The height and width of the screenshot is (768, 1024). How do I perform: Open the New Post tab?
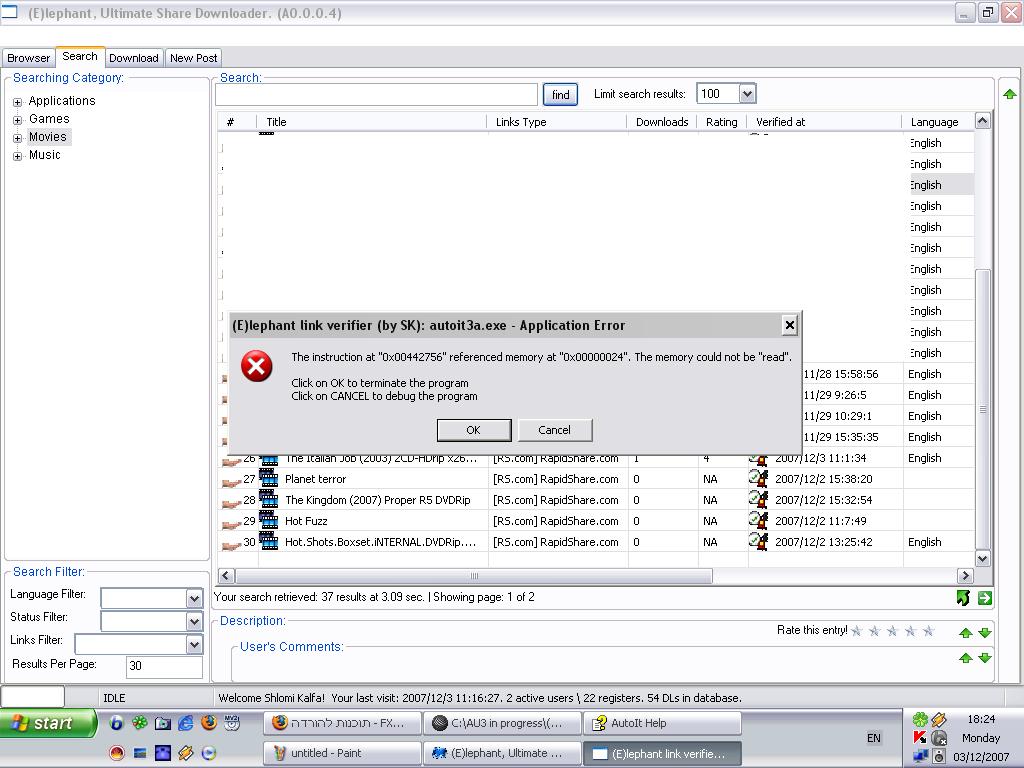pyautogui.click(x=193, y=58)
